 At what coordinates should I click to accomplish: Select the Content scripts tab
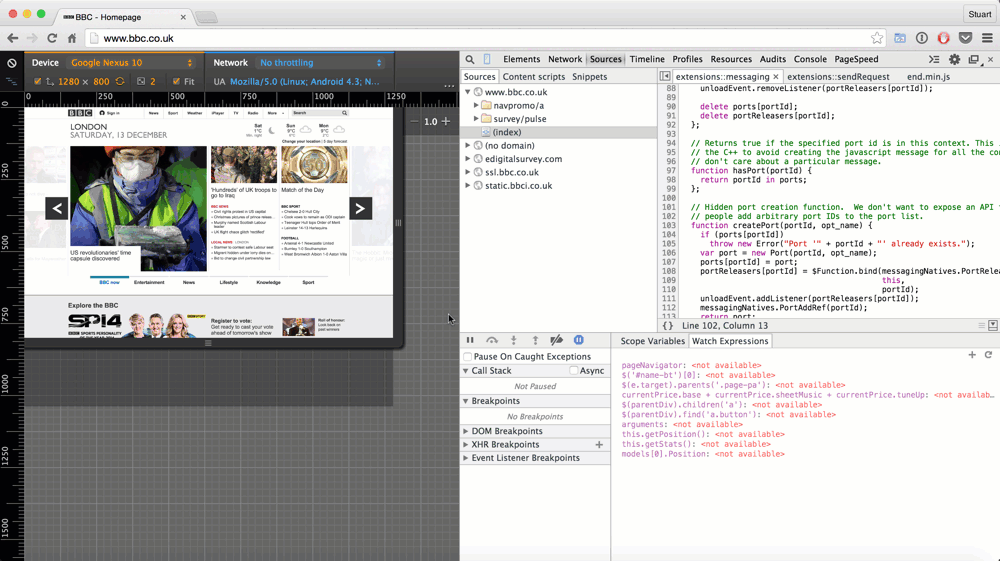tap(534, 76)
